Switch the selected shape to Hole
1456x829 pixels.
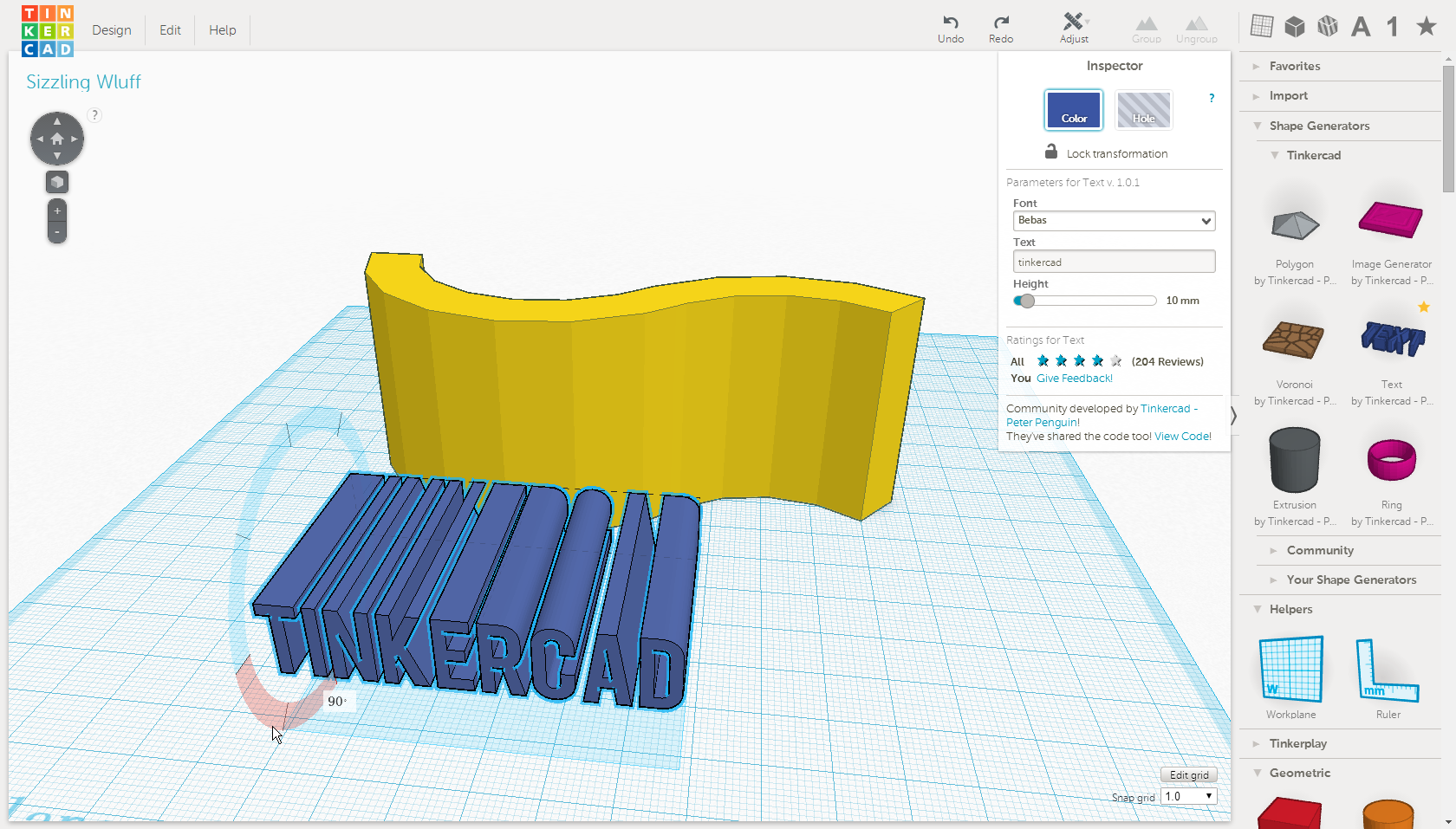(1143, 110)
